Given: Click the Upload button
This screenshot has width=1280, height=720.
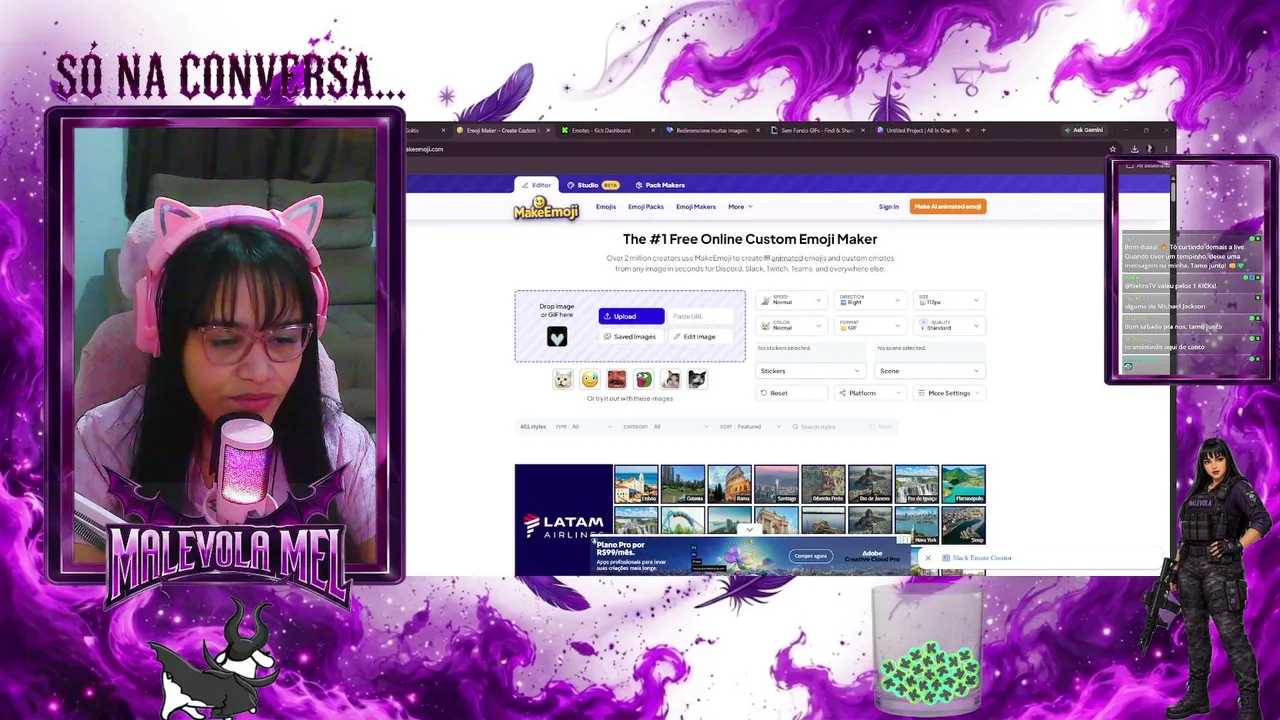Looking at the screenshot, I should click(631, 316).
